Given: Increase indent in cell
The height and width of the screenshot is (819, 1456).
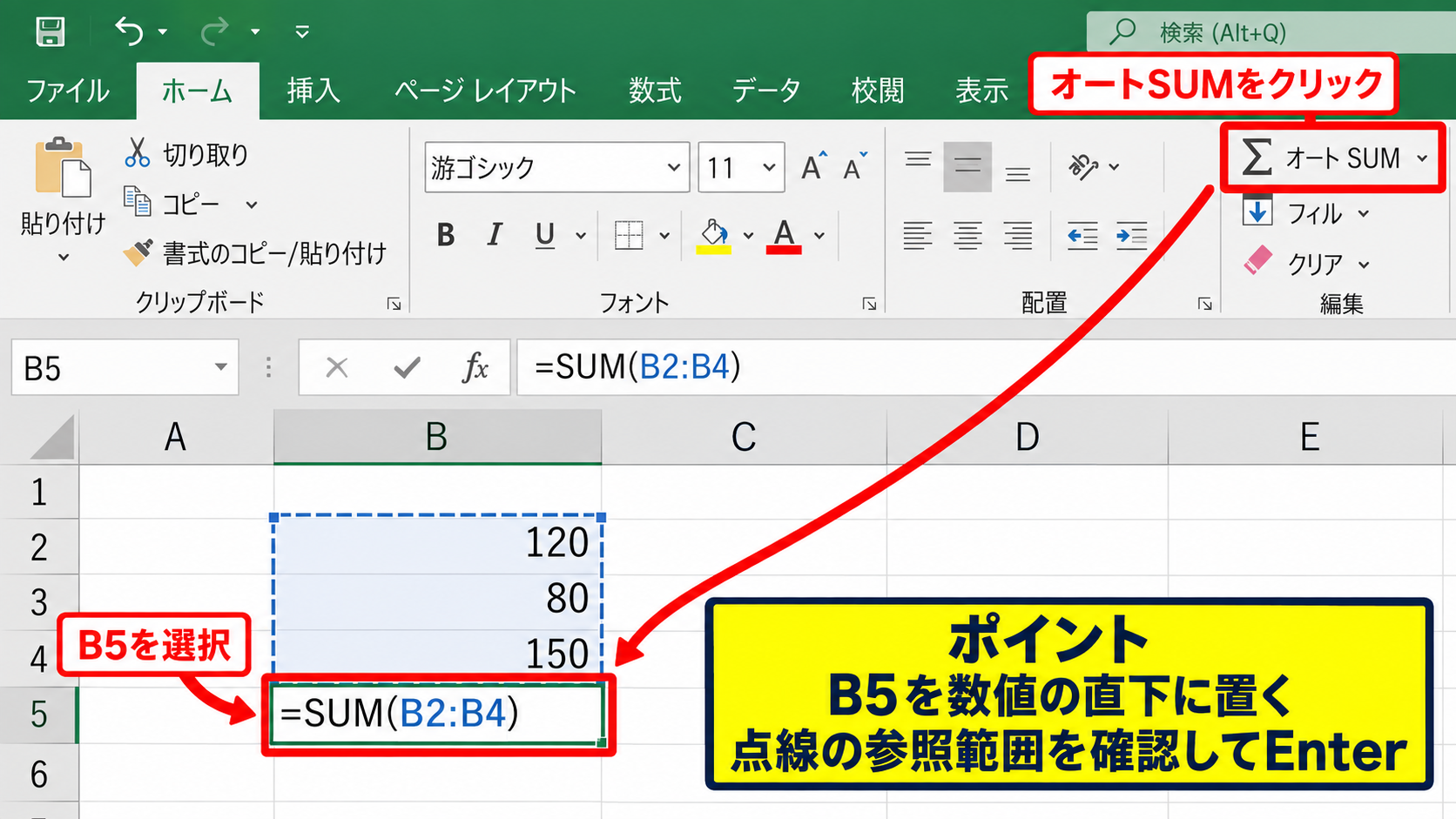Looking at the screenshot, I should [x=1132, y=235].
